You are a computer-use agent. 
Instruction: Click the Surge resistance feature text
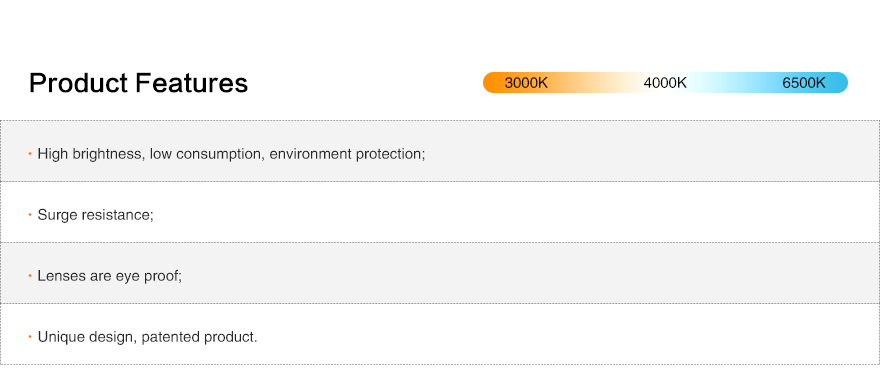[95, 215]
